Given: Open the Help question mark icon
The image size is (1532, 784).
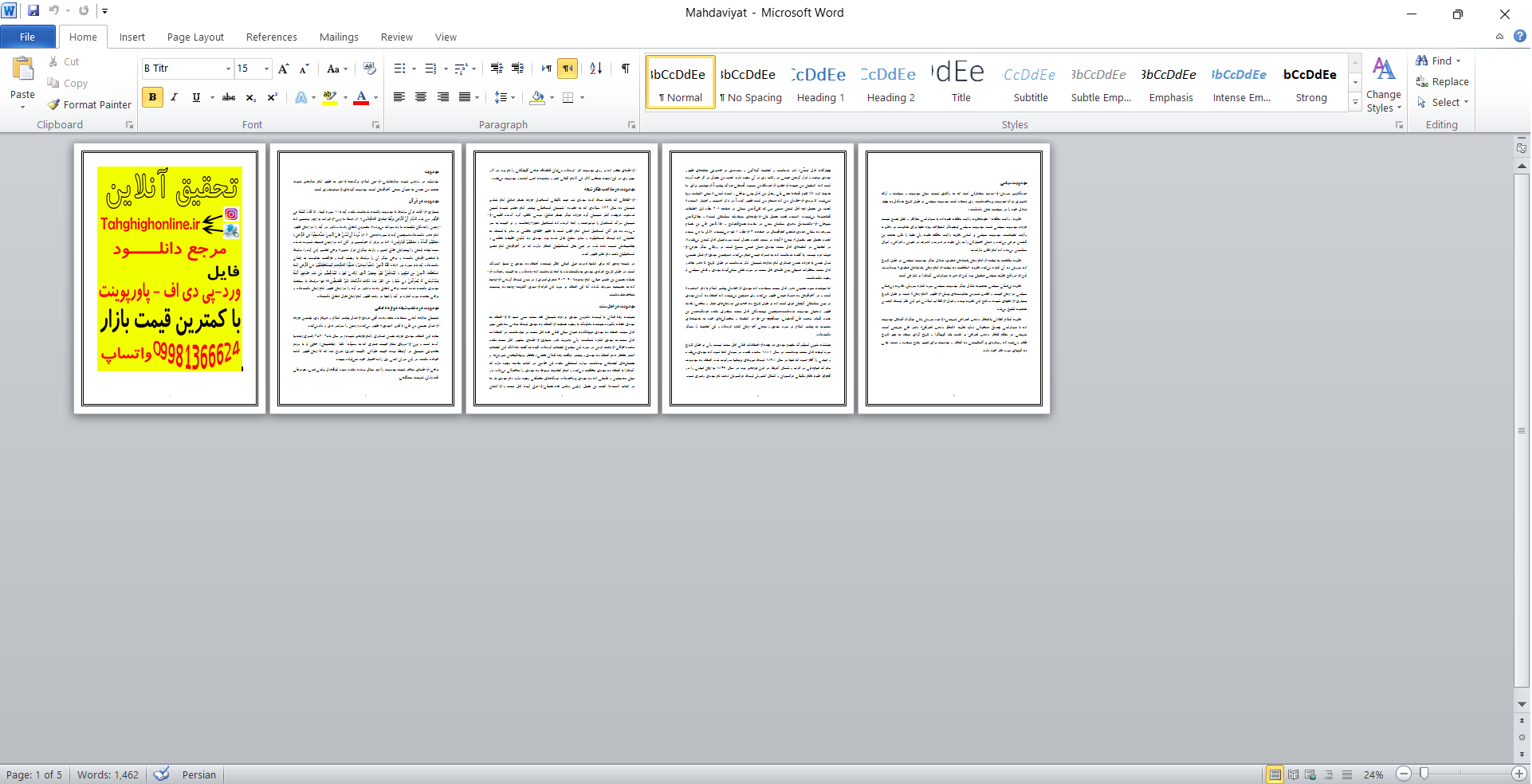Looking at the screenshot, I should [1520, 36].
